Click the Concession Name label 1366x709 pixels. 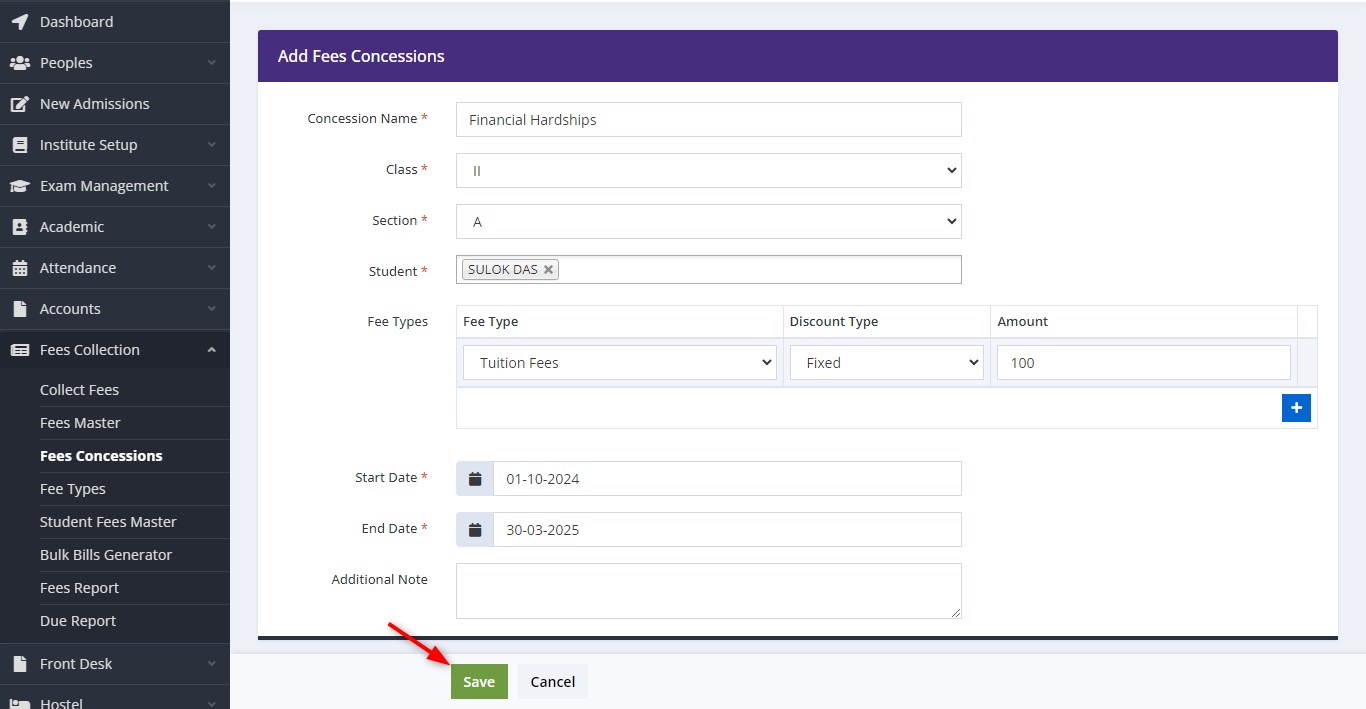point(362,119)
